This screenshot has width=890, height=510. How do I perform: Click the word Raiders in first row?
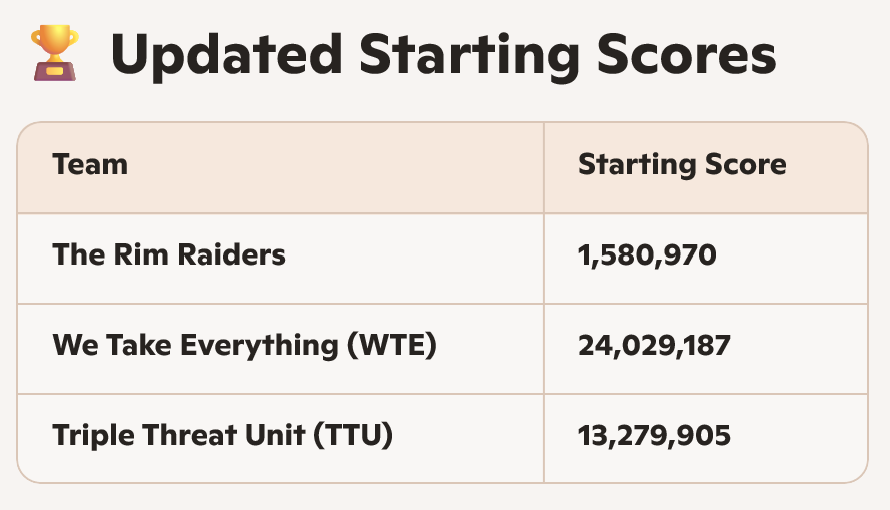click(232, 254)
